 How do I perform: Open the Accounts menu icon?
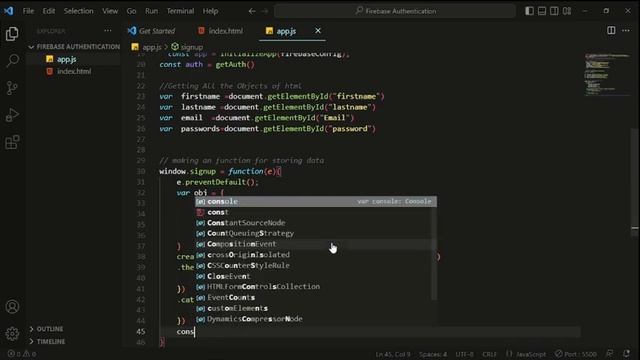coord(12,307)
